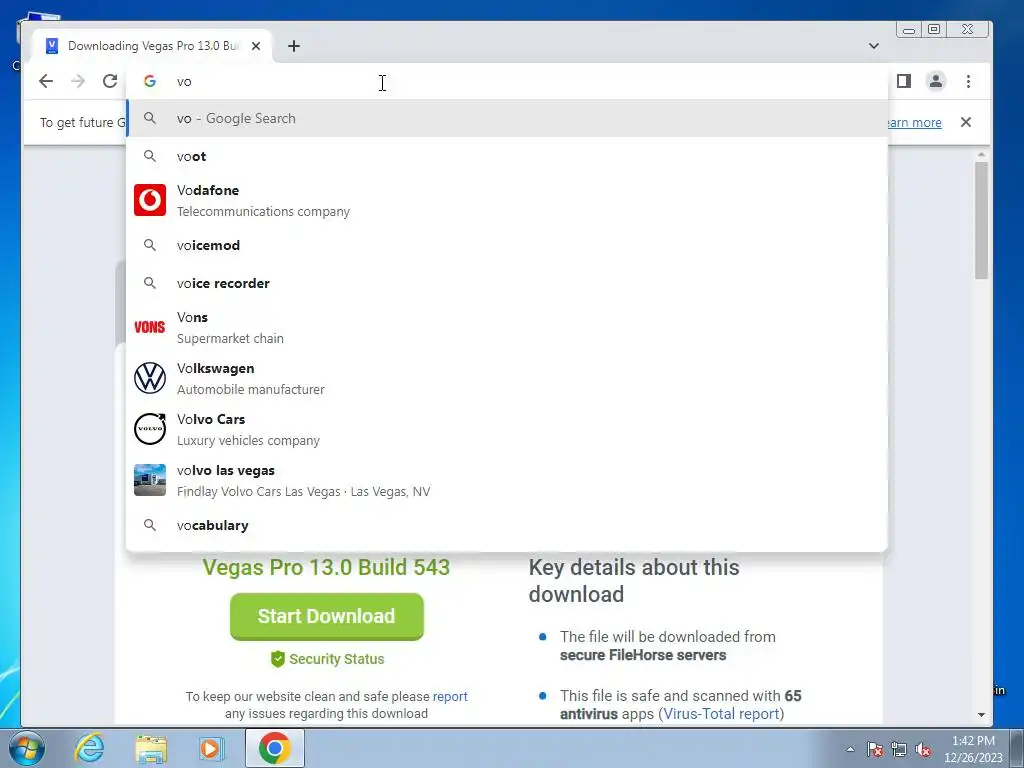Image resolution: width=1024 pixels, height=768 pixels.
Task: Click the Vons logo icon
Action: coord(150,327)
